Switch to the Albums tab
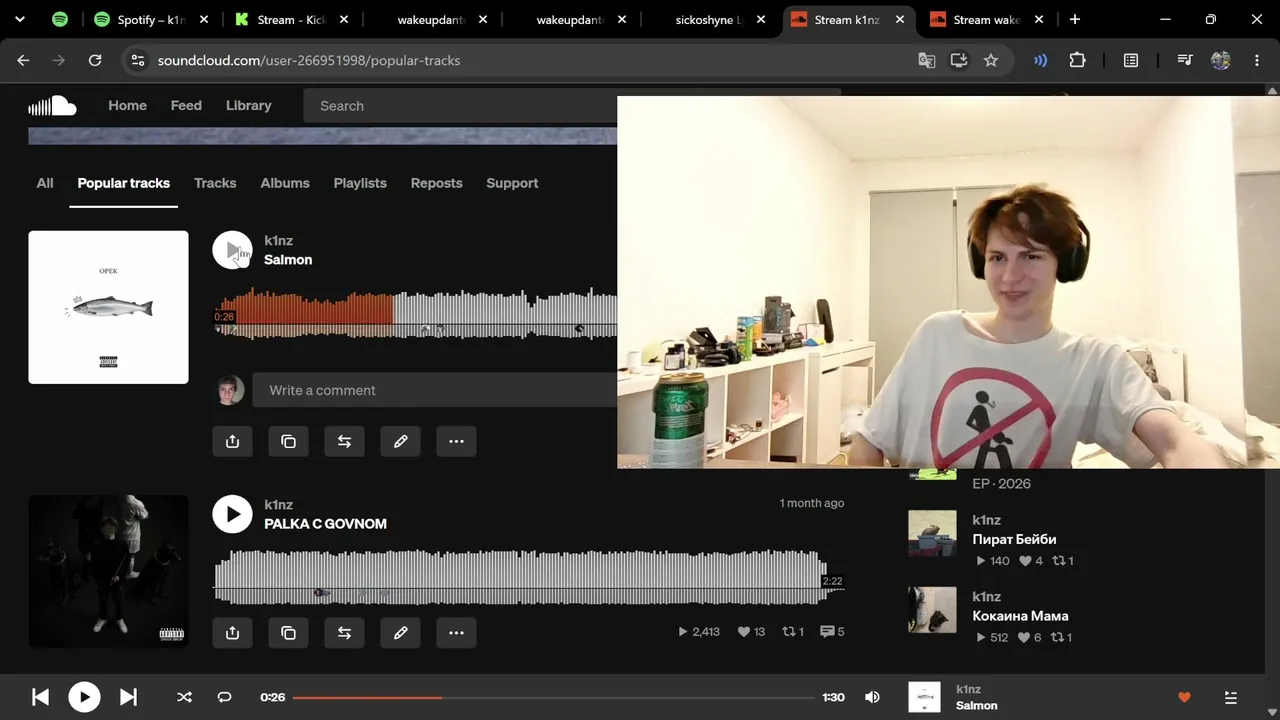The image size is (1280, 720). 285,183
